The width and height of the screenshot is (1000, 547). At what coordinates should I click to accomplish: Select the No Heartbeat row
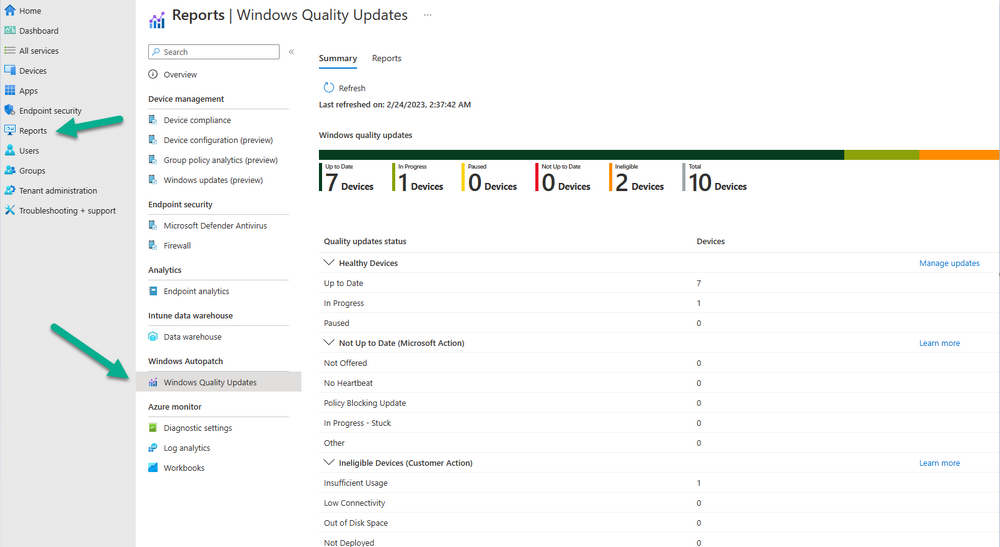(x=659, y=383)
